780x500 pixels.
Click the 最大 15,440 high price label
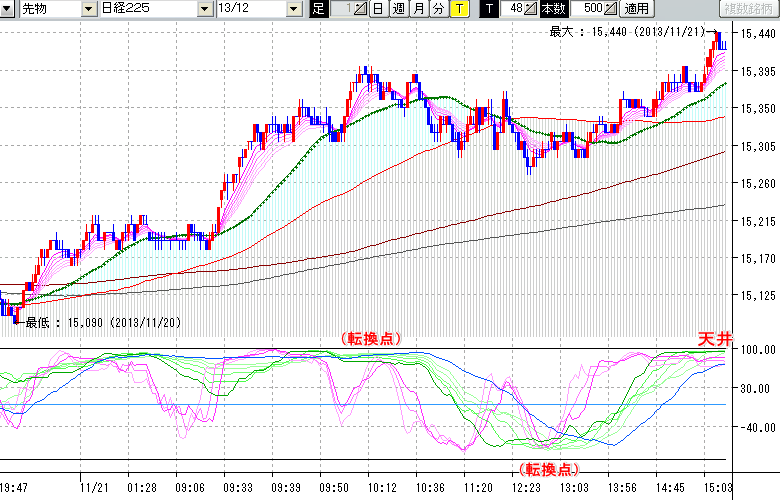tap(634, 32)
